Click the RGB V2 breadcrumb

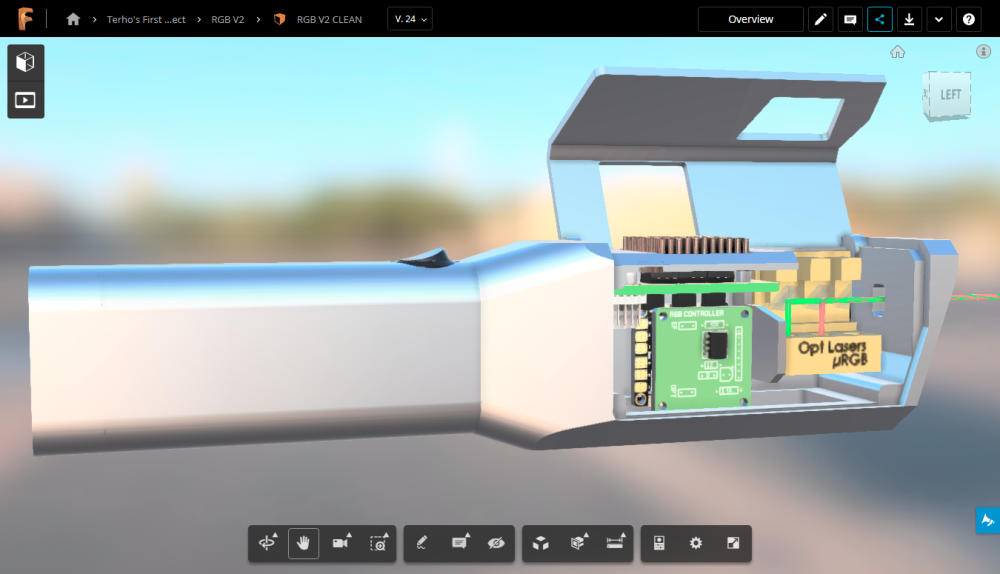point(227,19)
